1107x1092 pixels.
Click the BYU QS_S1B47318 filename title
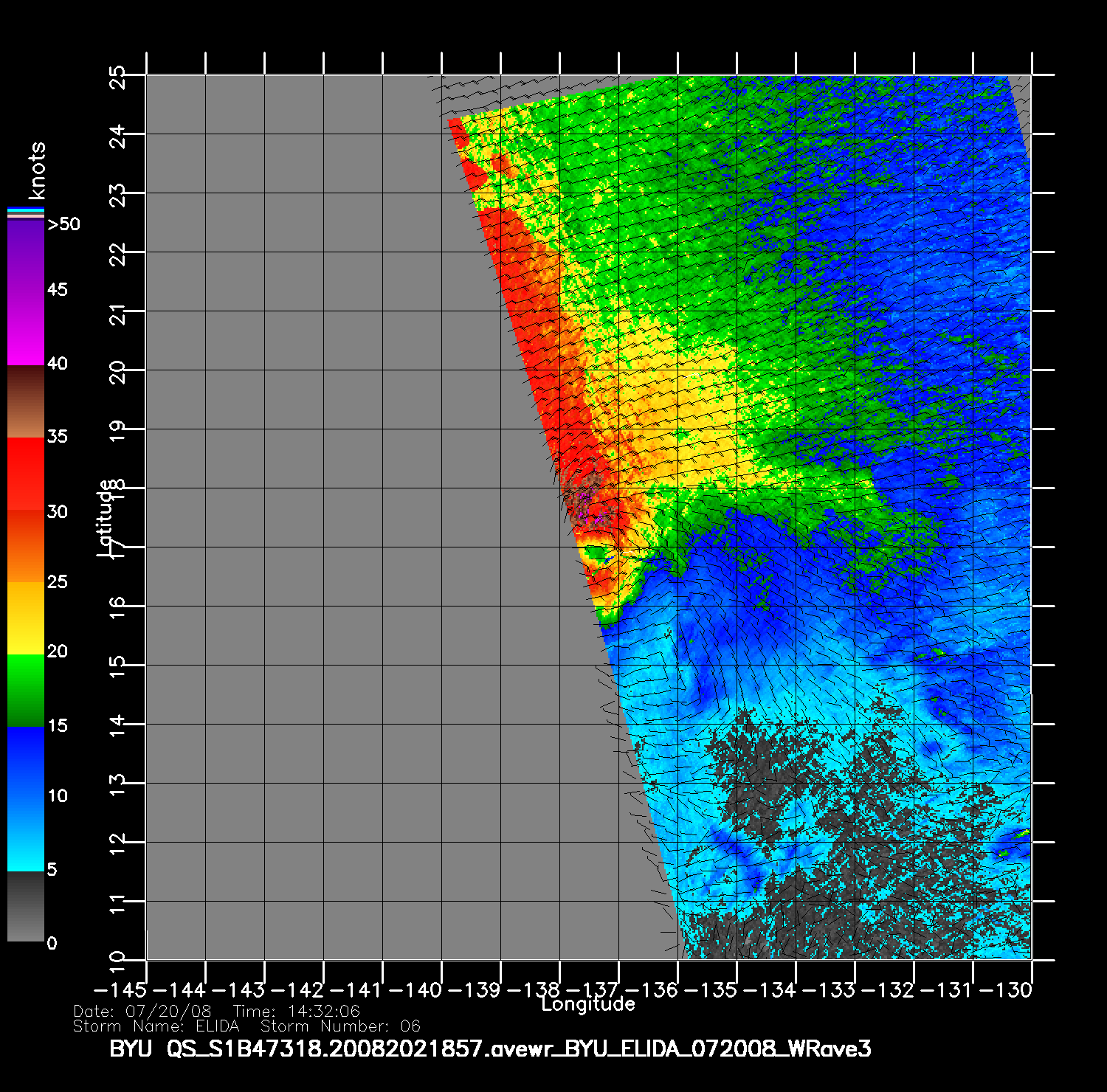click(x=490, y=1048)
